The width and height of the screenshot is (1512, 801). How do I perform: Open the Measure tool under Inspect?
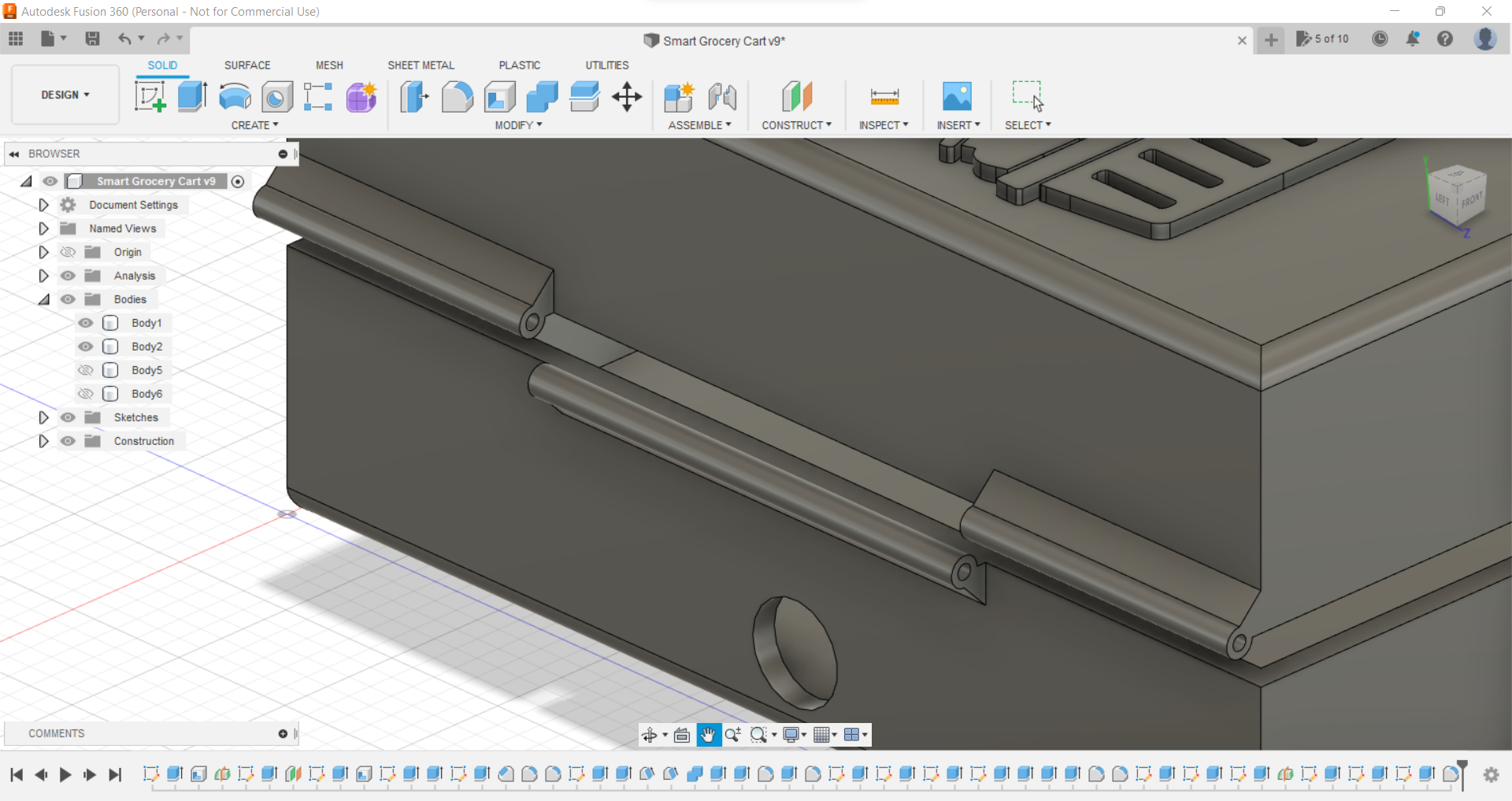884,97
